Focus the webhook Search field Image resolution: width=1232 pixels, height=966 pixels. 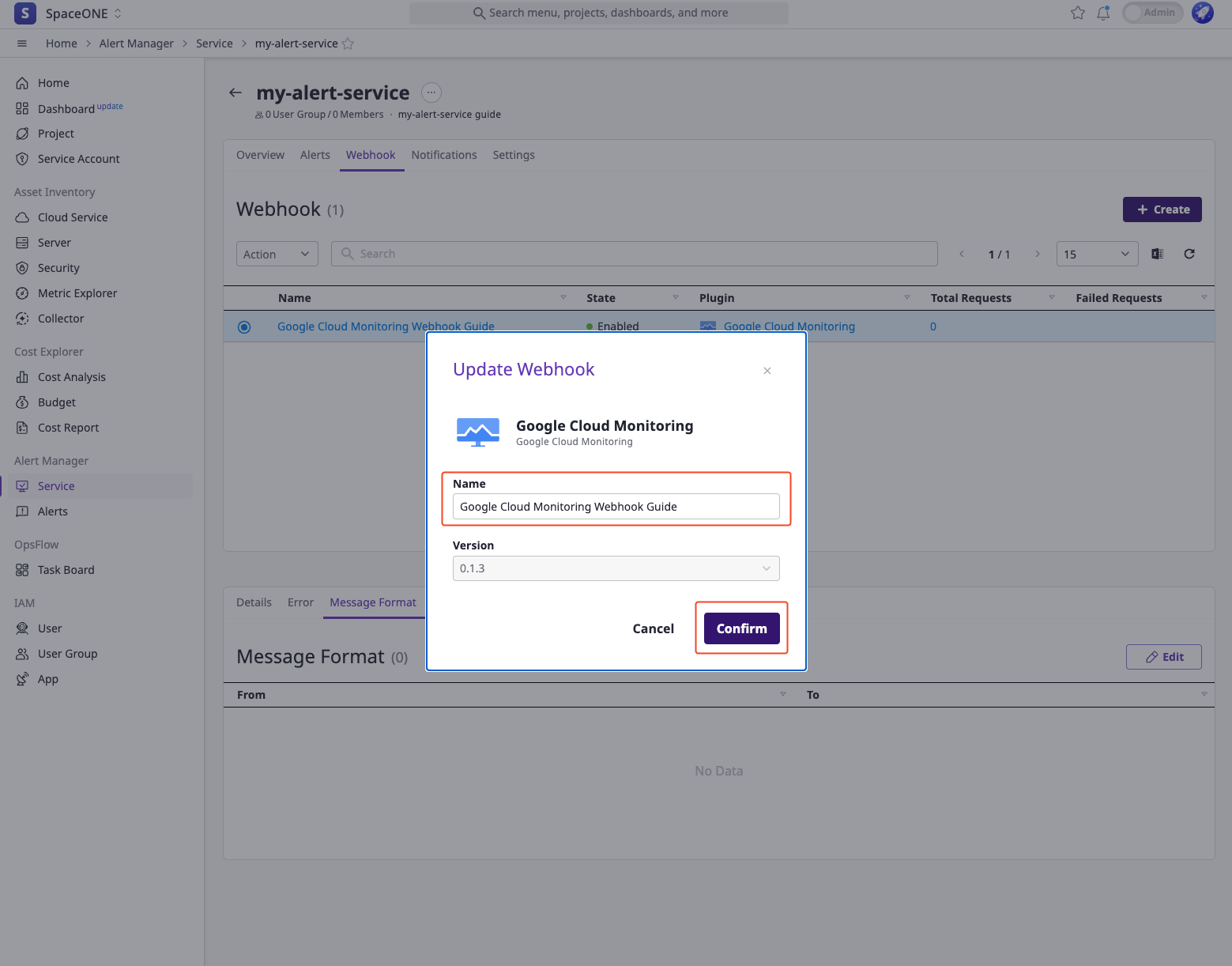[x=635, y=254]
